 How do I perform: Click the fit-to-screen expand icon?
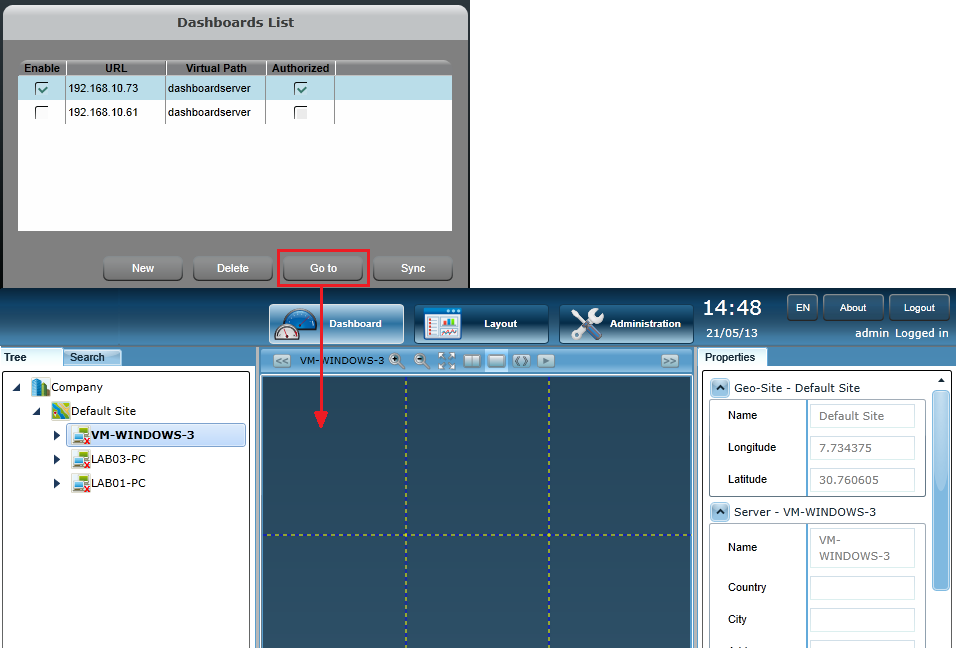[447, 360]
